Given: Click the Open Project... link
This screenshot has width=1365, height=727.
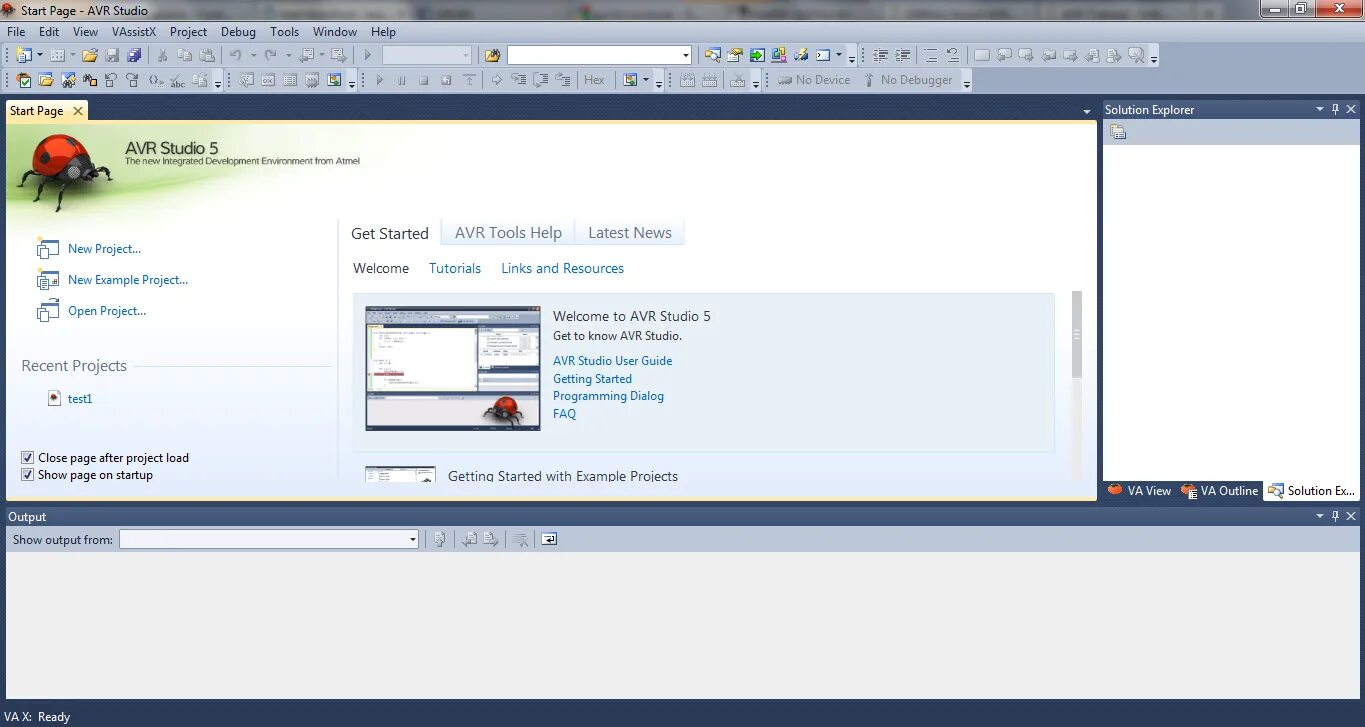Looking at the screenshot, I should [107, 311].
